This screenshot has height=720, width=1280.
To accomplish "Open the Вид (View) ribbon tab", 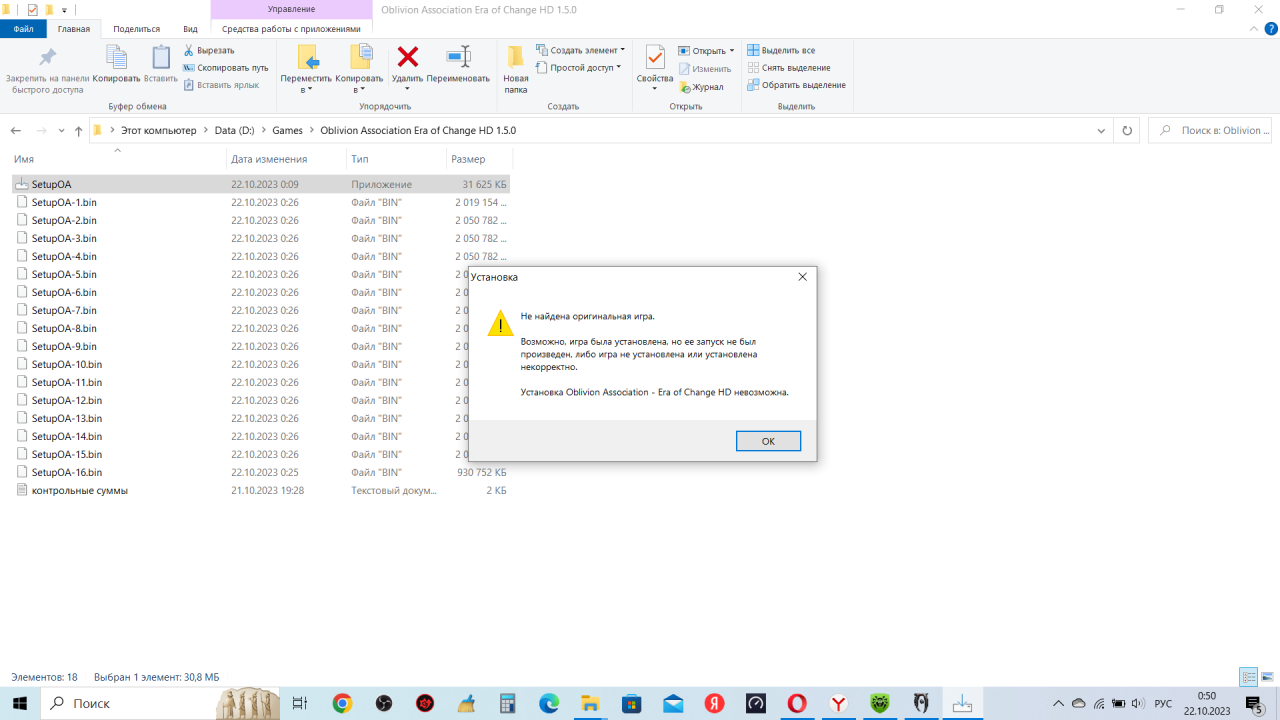I will coord(190,29).
